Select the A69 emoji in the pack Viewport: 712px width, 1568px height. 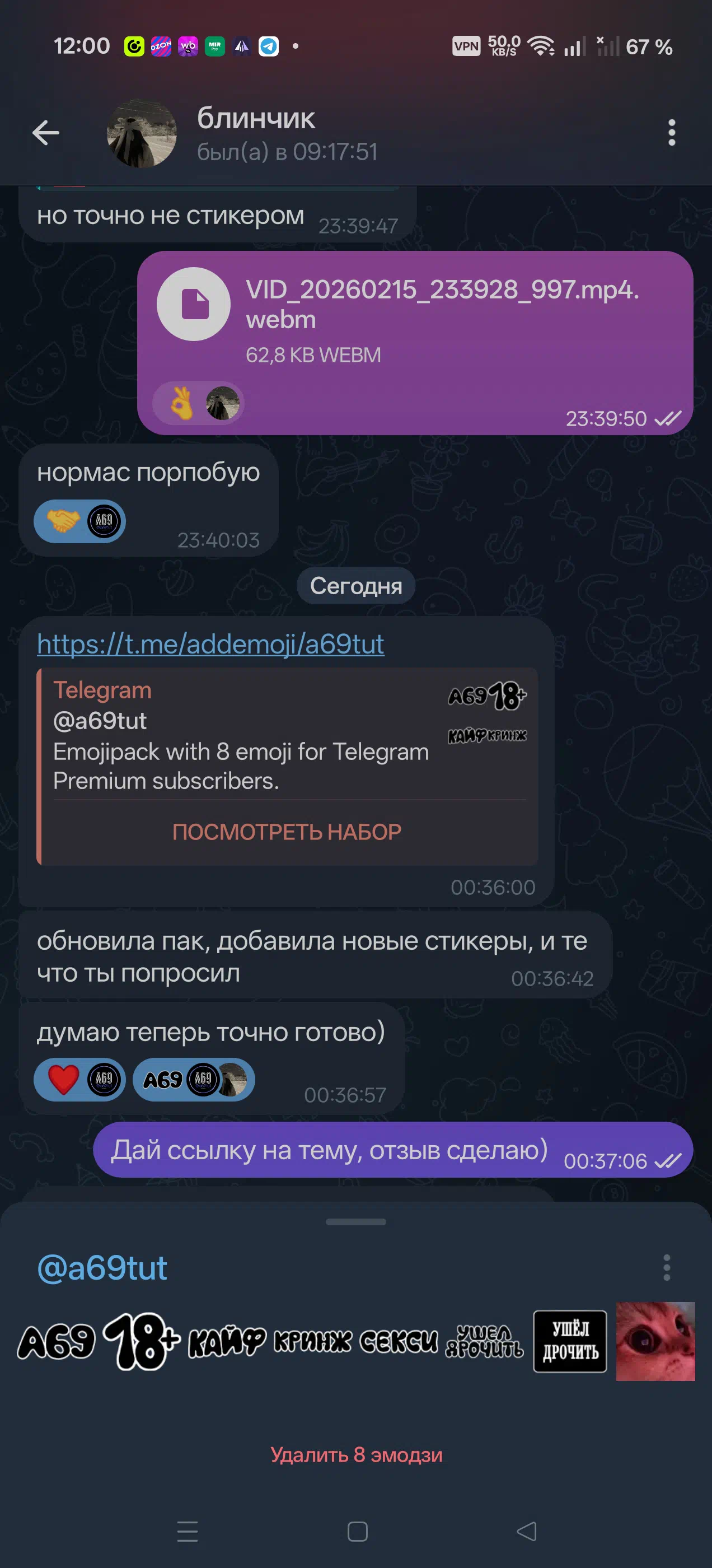tap(57, 1342)
